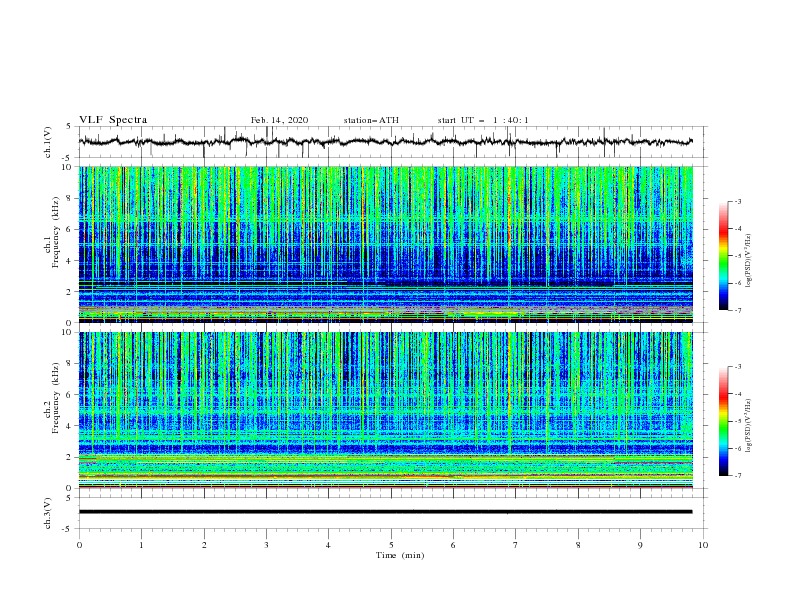Click time axis tick label '9'
This screenshot has height=612, width=792.
(x=640, y=545)
